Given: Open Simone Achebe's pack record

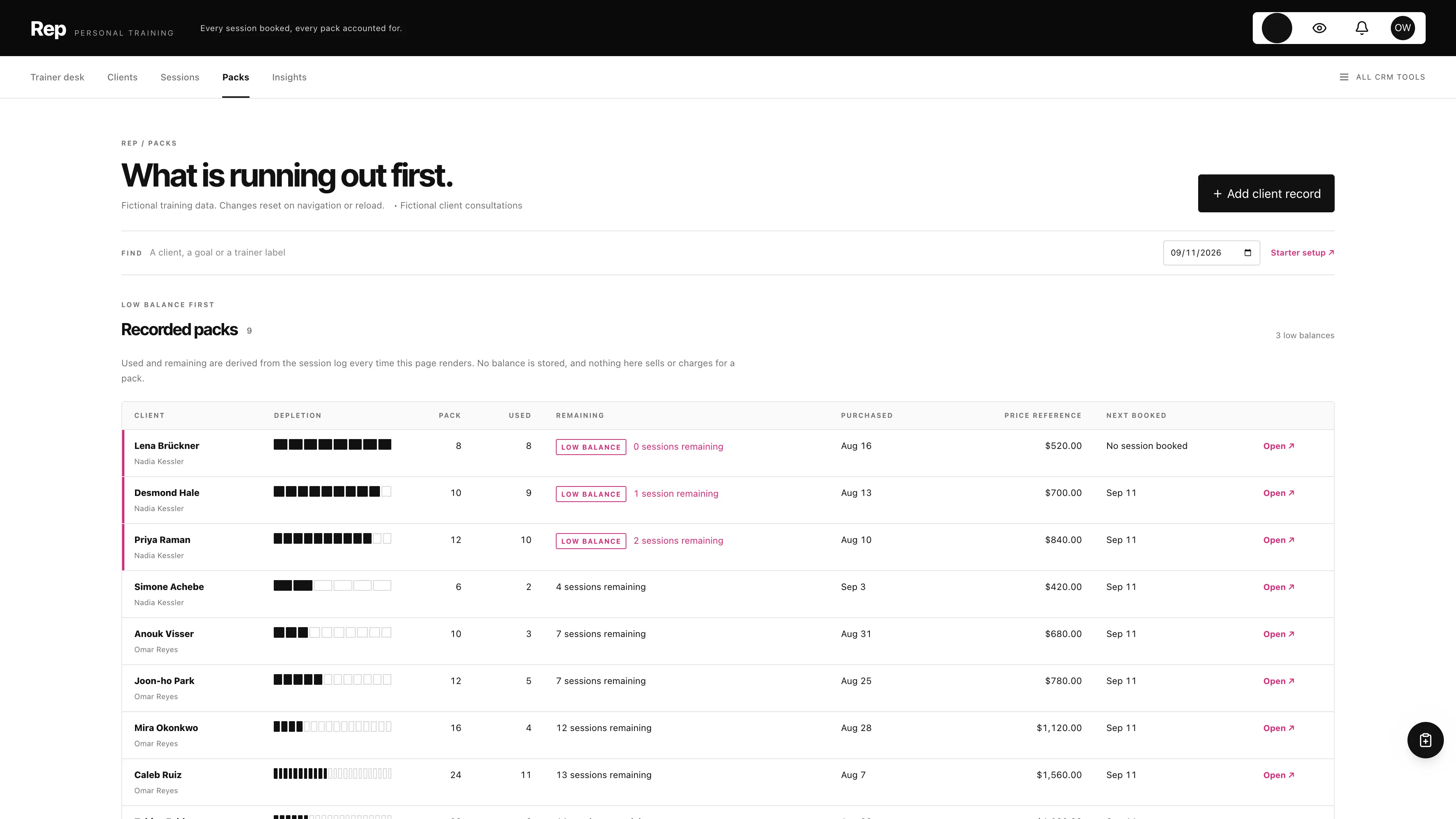Looking at the screenshot, I should [x=1279, y=587].
